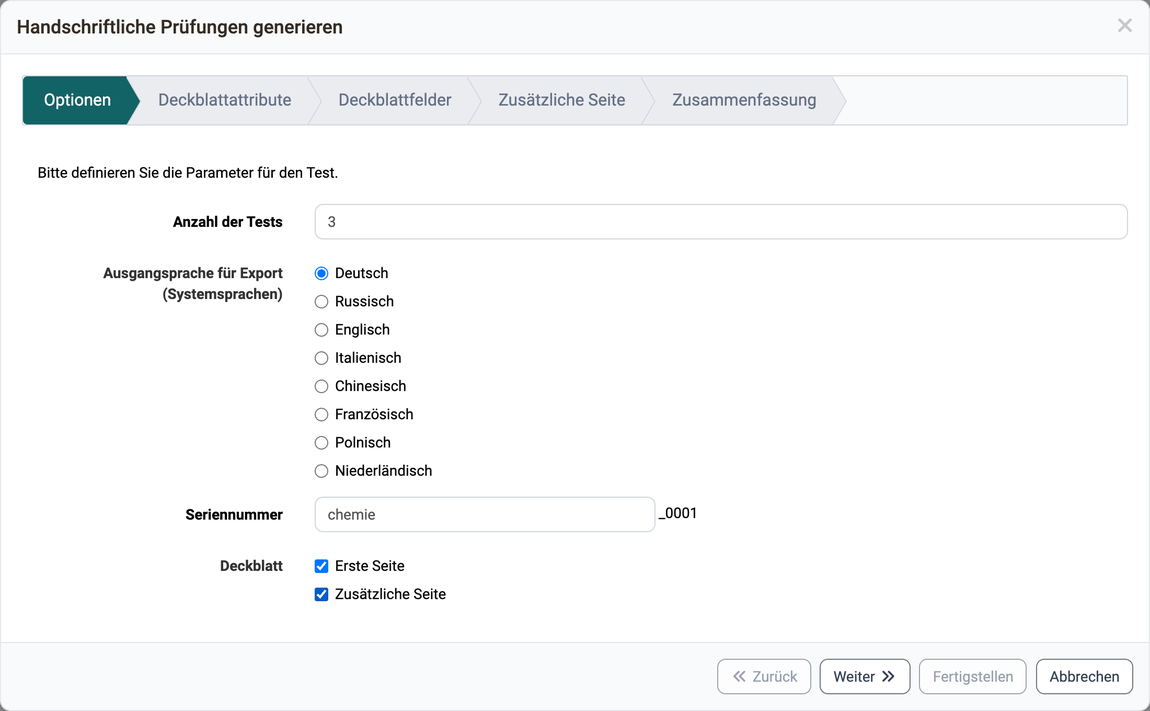This screenshot has width=1150, height=711.
Task: Select the Polnisch option
Action: click(321, 442)
